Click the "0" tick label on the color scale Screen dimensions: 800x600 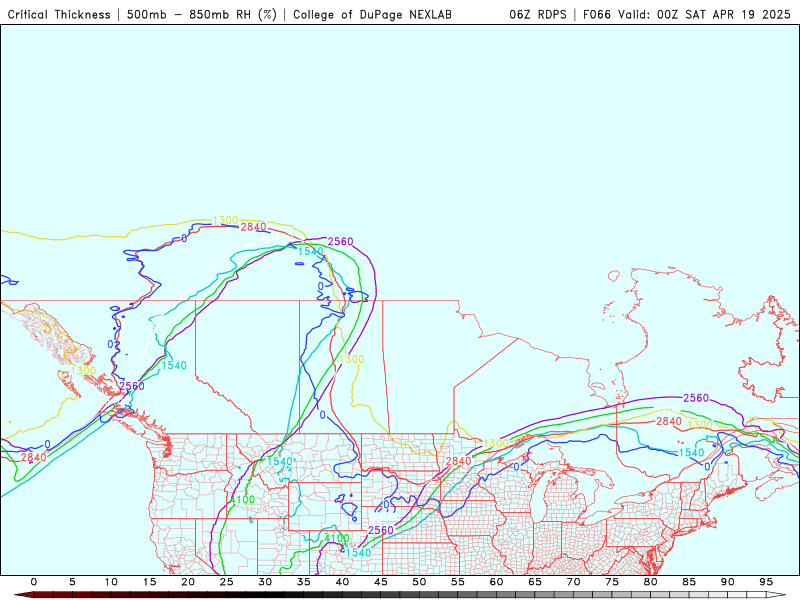[x=34, y=582]
